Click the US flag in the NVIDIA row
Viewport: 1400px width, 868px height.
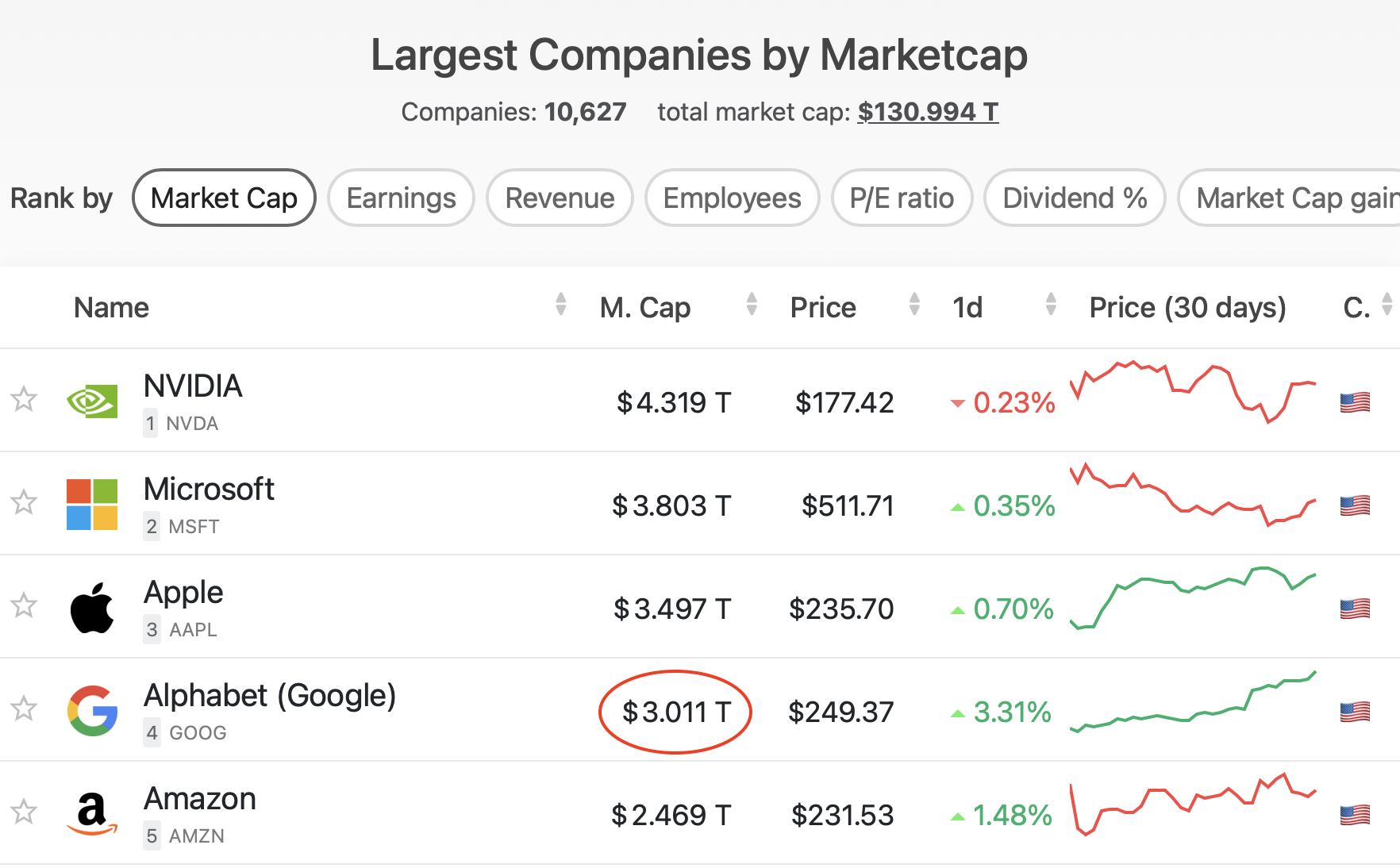pos(1355,403)
